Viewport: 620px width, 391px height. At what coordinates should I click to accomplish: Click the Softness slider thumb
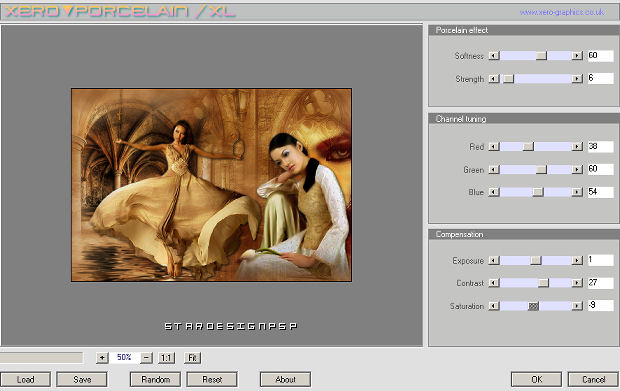coord(541,56)
